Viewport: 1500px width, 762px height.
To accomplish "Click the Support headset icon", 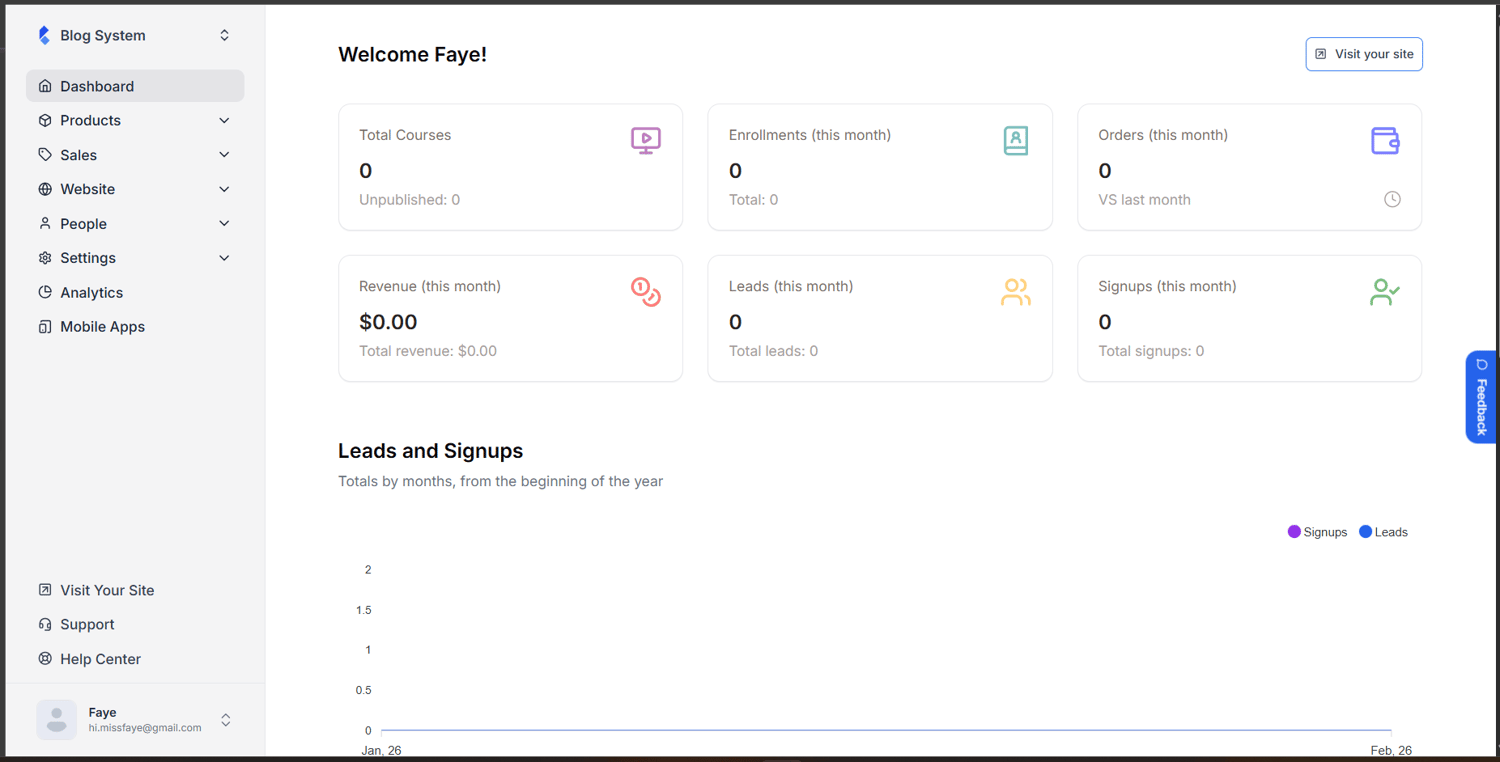I will click(45, 624).
